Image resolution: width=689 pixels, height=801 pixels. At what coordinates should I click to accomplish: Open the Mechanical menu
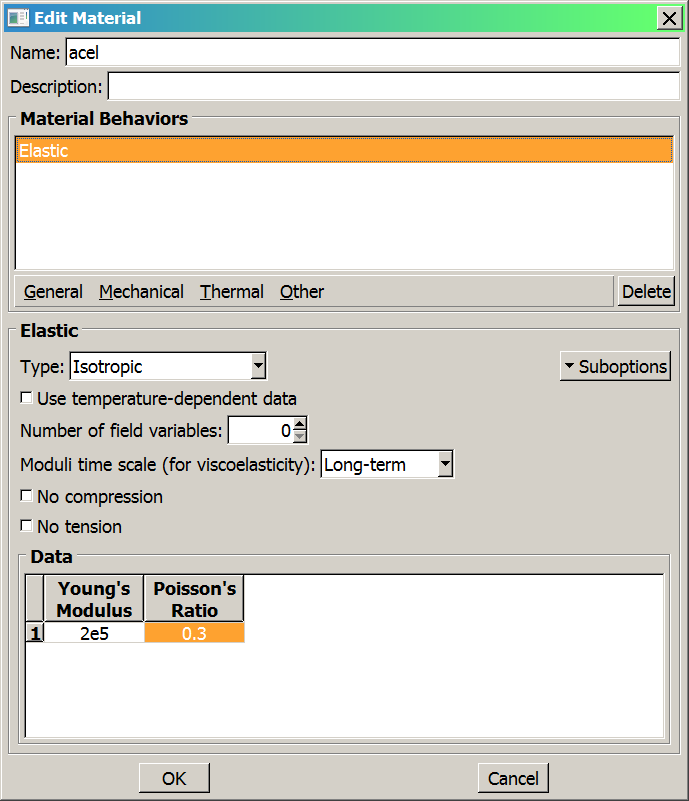pyautogui.click(x=141, y=292)
